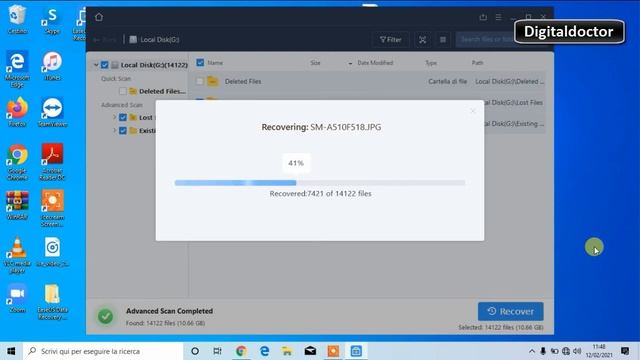Close the Recovering progress dialog
Viewport: 640px width, 360px height.
click(473, 111)
